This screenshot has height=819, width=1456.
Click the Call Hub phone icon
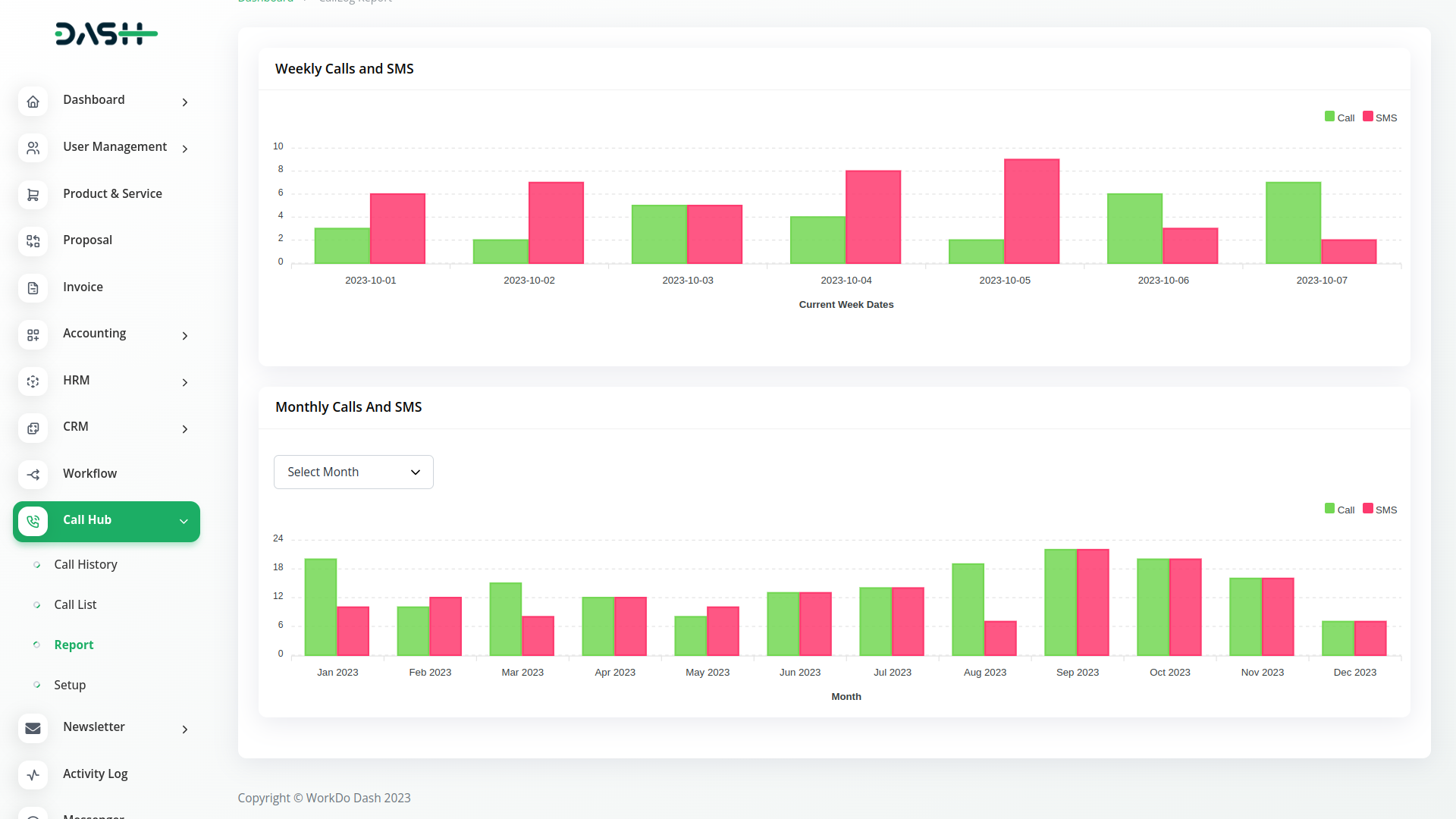33,521
